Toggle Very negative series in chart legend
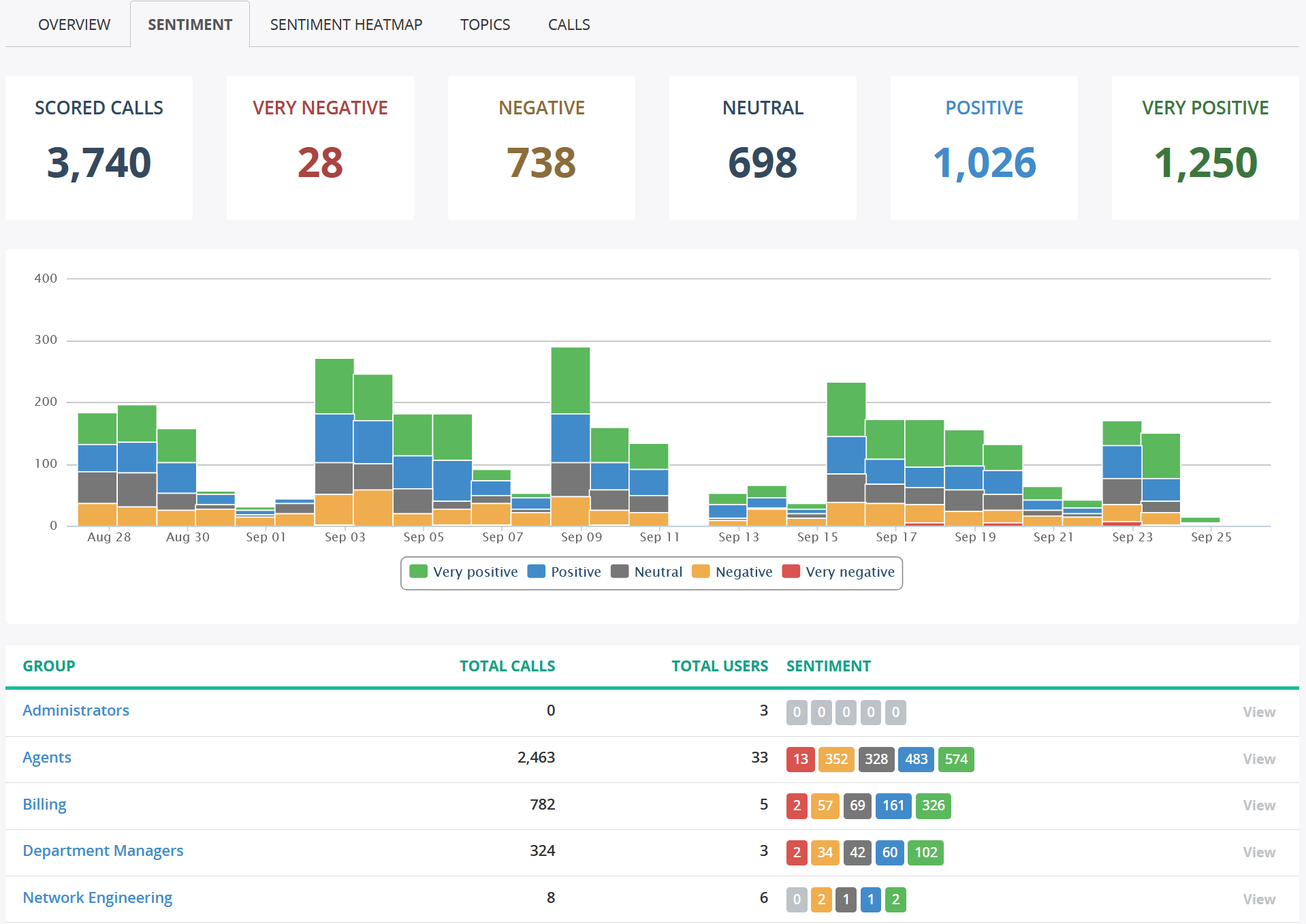The height and width of the screenshot is (924, 1306). [x=839, y=572]
